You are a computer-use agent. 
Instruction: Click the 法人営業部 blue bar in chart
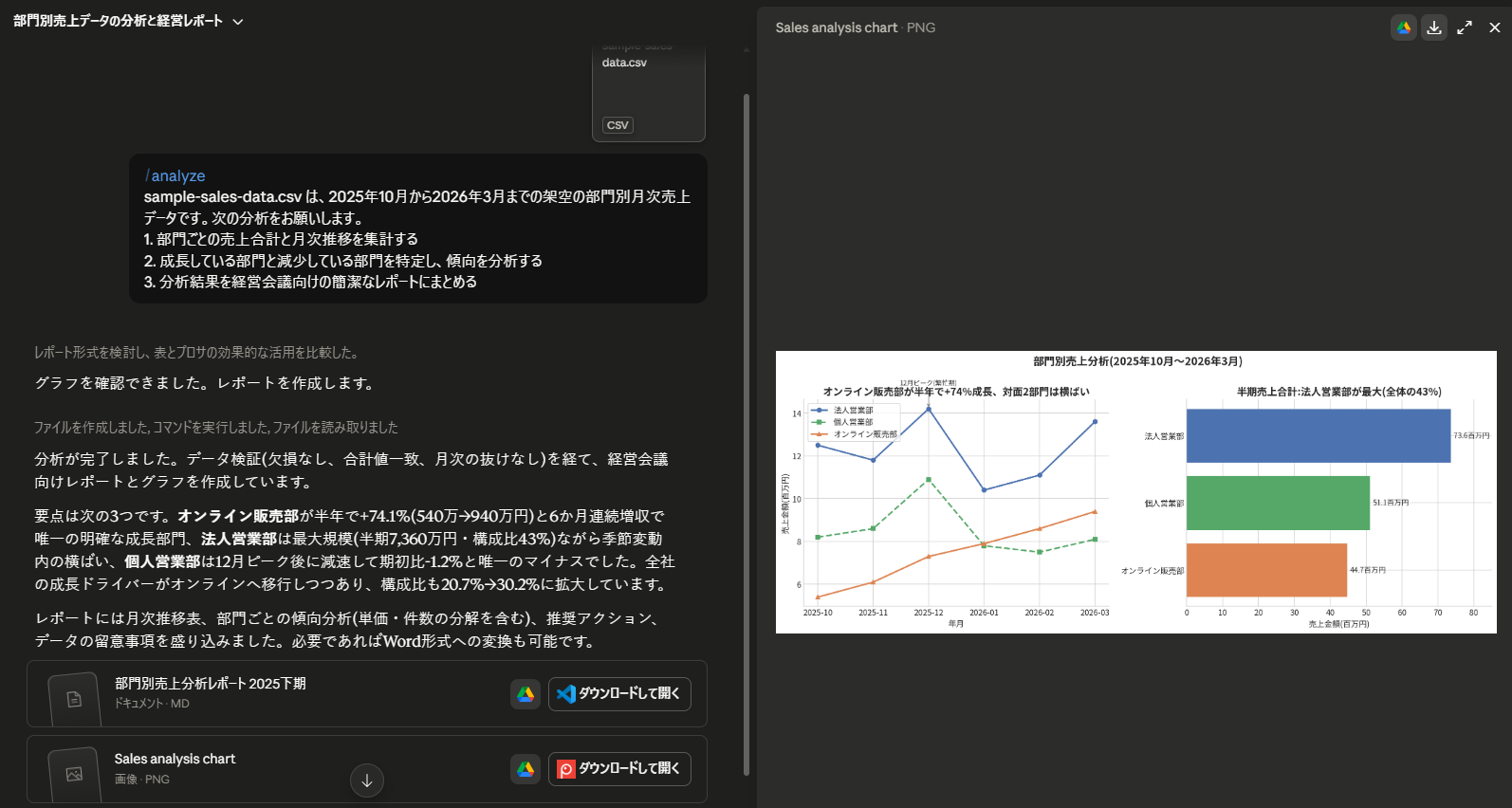tap(1318, 436)
